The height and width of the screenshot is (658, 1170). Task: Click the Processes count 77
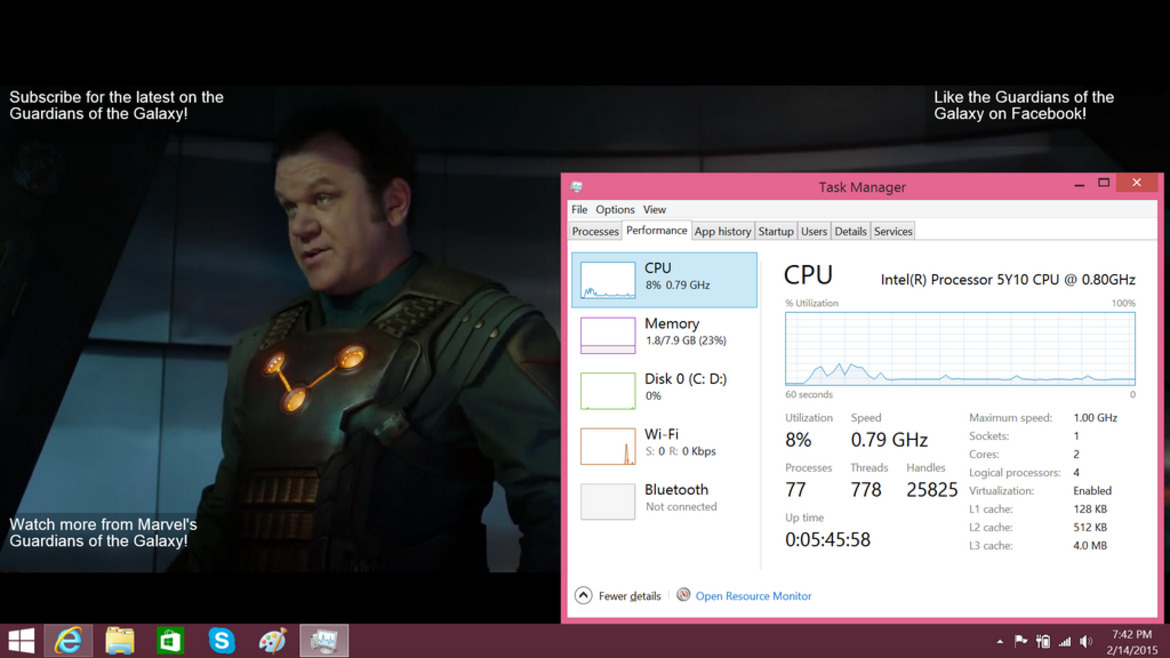795,490
